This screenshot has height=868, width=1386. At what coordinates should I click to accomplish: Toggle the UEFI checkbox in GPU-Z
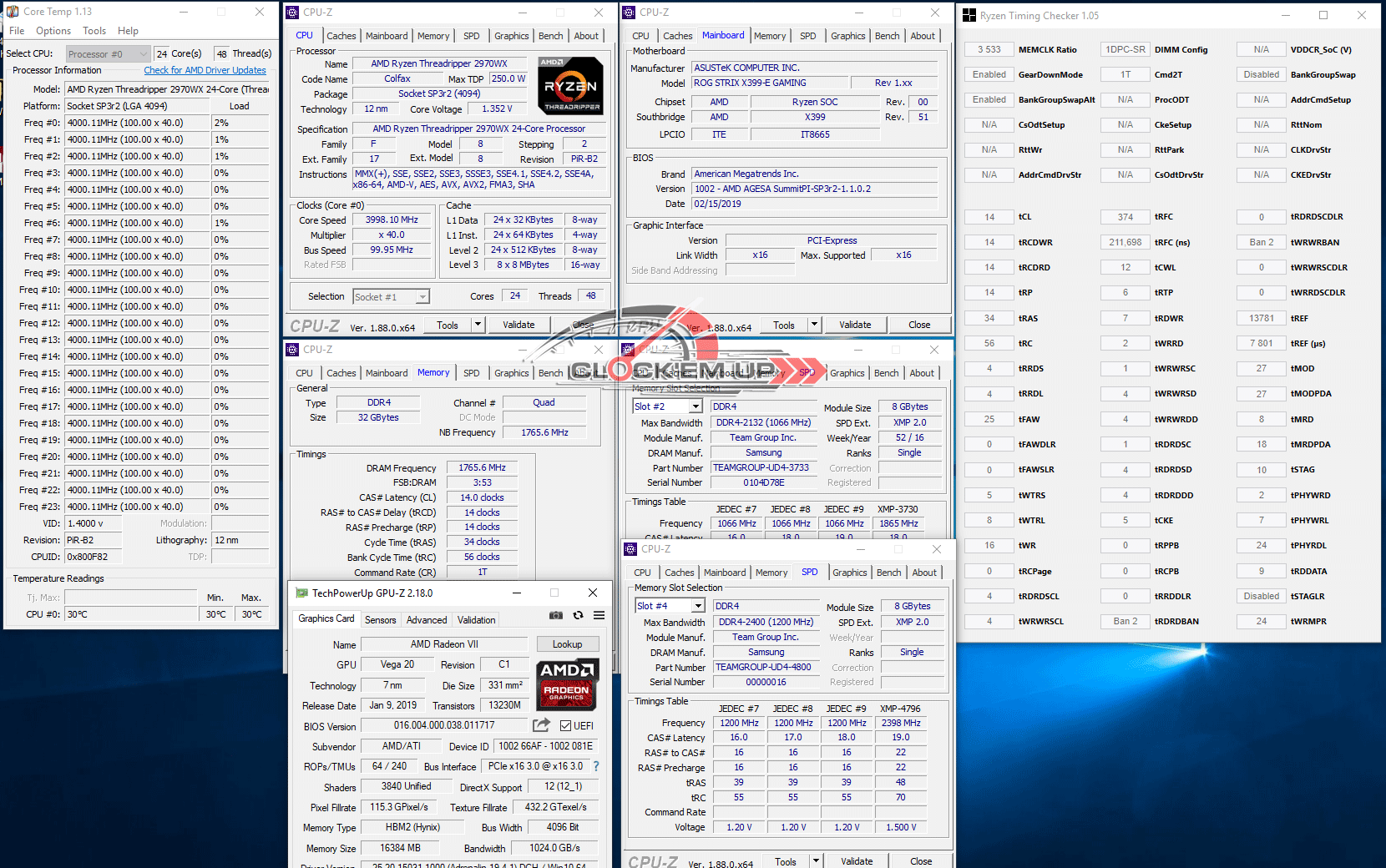566,726
